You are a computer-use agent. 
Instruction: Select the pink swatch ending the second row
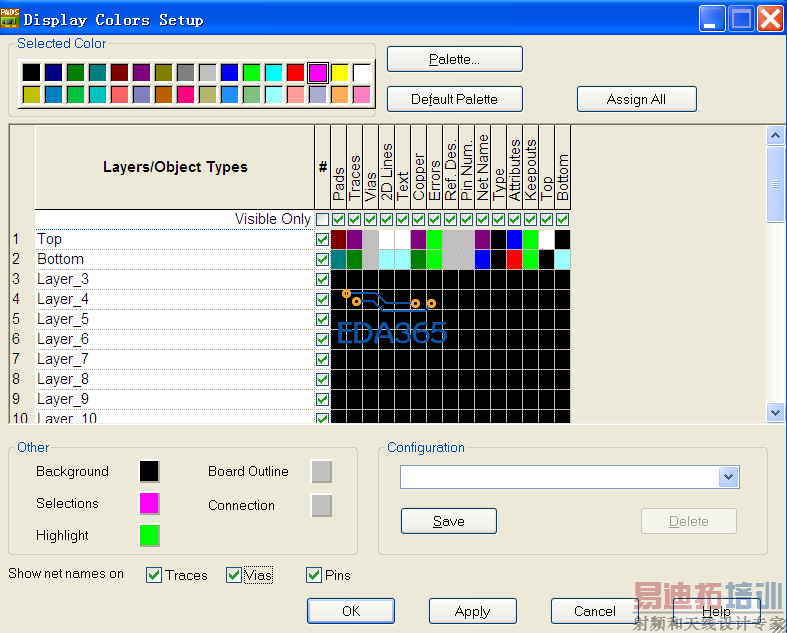coord(362,95)
